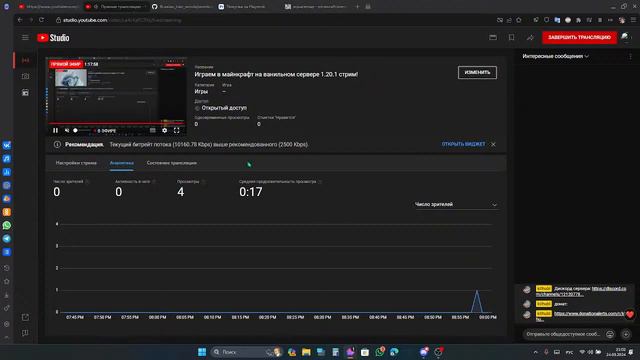Click the red preview progress bar
The height and width of the screenshot is (360, 640).
tap(116, 123)
